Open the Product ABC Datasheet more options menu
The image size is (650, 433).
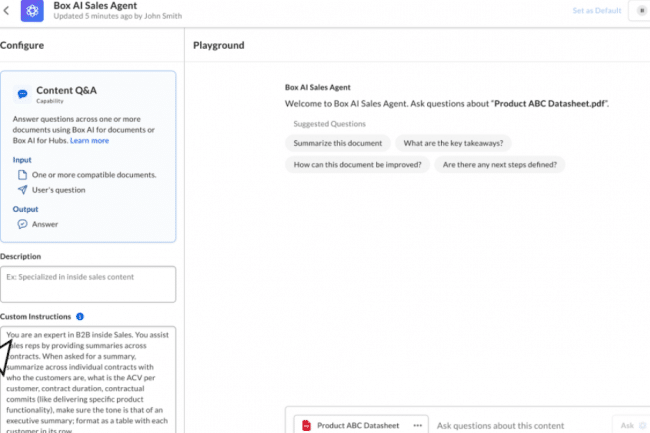pyautogui.click(x=417, y=426)
